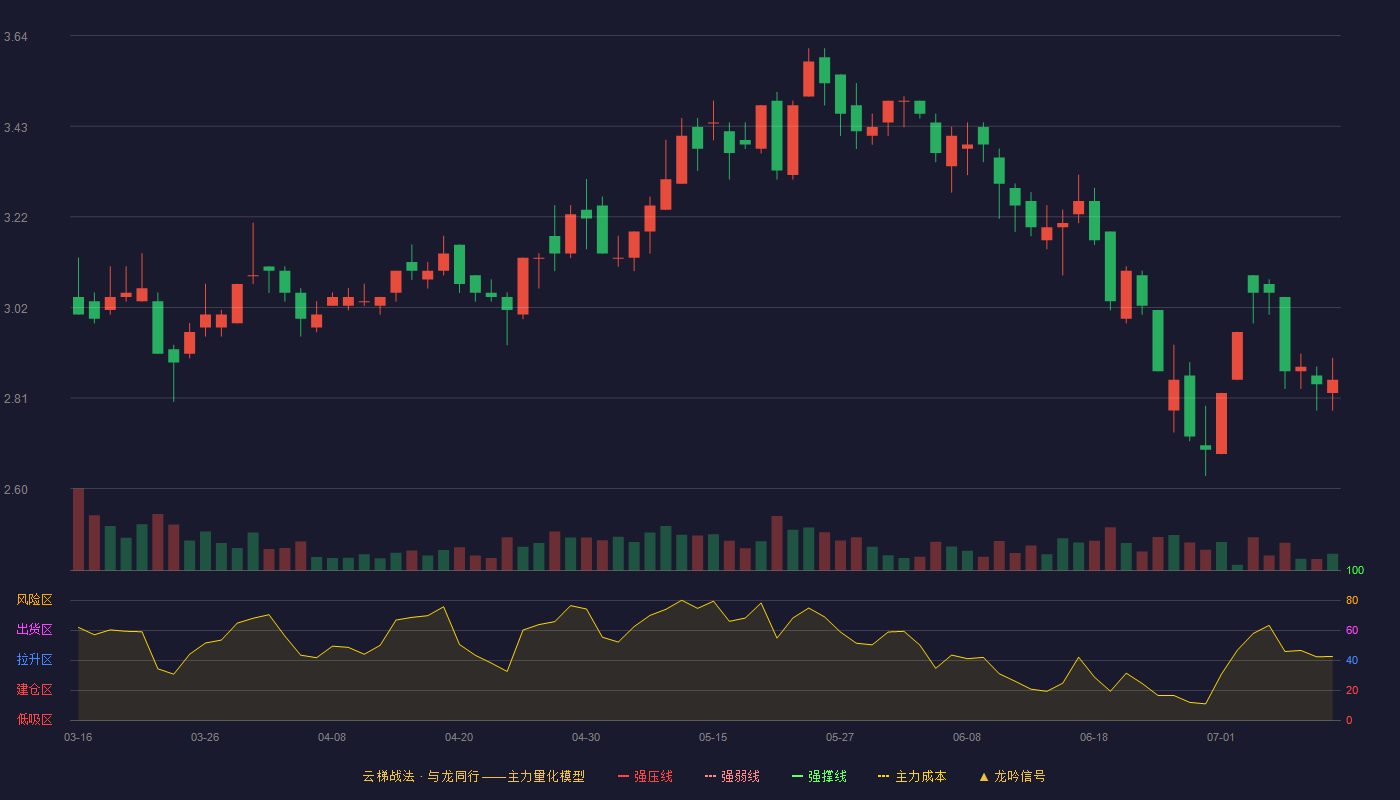Viewport: 1400px width, 800px height.
Task: Click the 100 indicator scale label
Action: click(x=1355, y=570)
